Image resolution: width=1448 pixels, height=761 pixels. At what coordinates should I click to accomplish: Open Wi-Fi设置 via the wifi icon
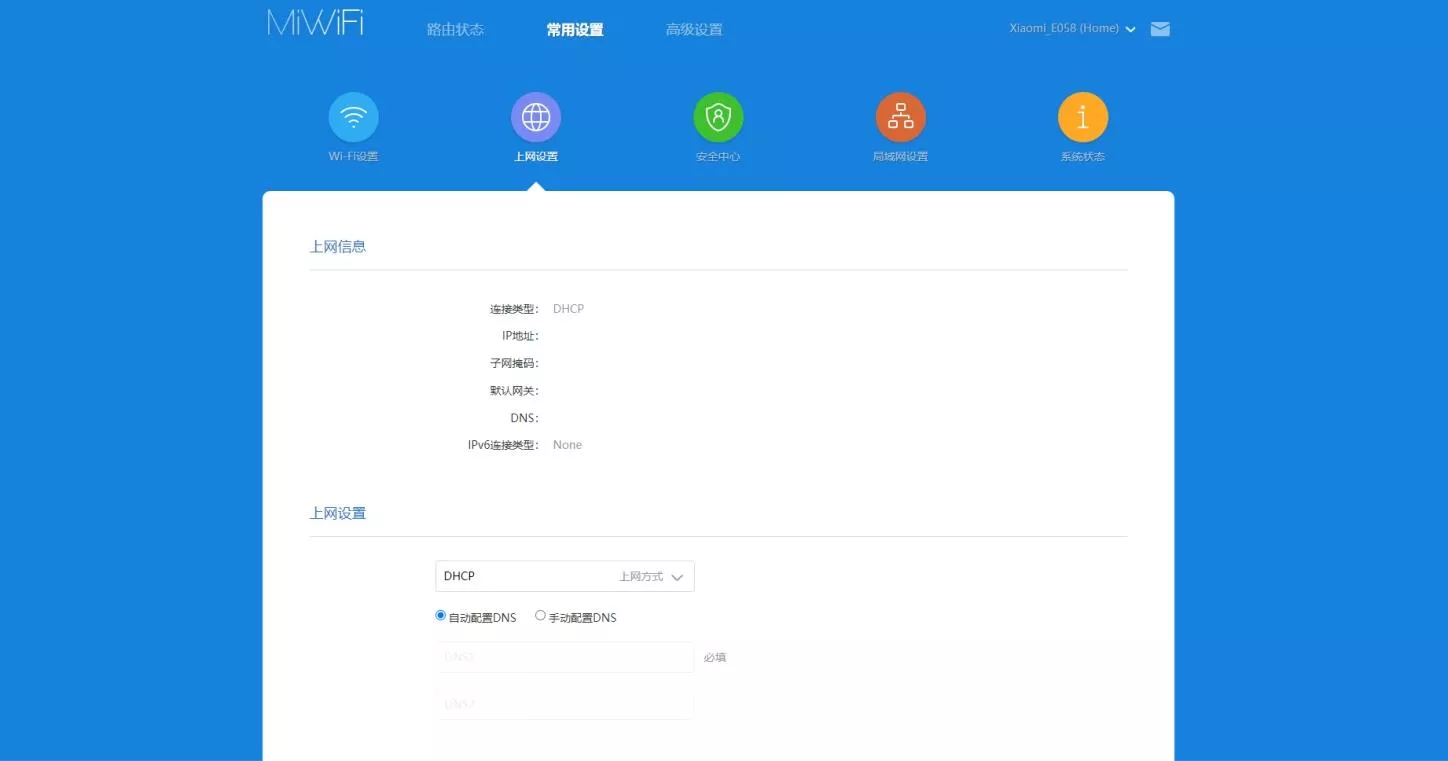point(353,117)
